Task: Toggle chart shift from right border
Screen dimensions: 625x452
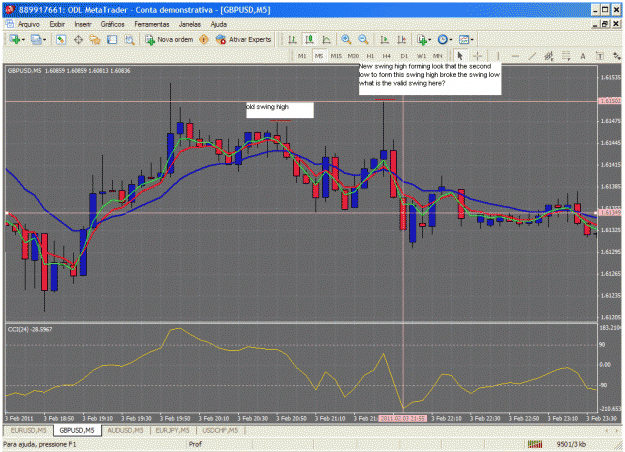Action: 401,39
